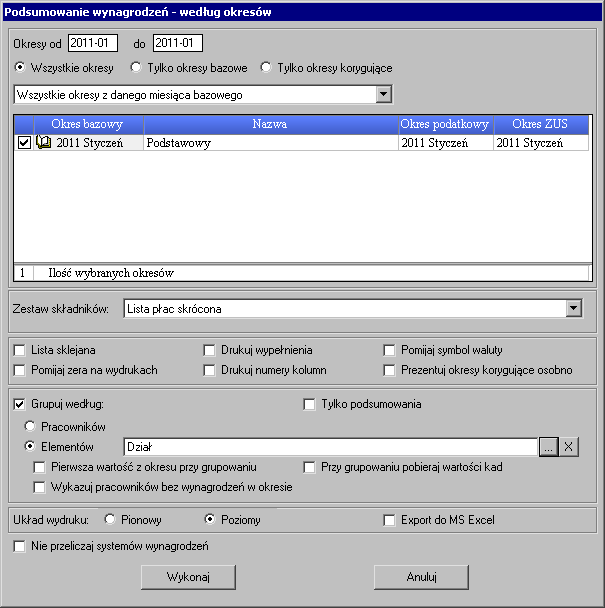Image resolution: width=605 pixels, height=608 pixels.
Task: Open element picker with the ellipsis button
Action: click(x=548, y=447)
